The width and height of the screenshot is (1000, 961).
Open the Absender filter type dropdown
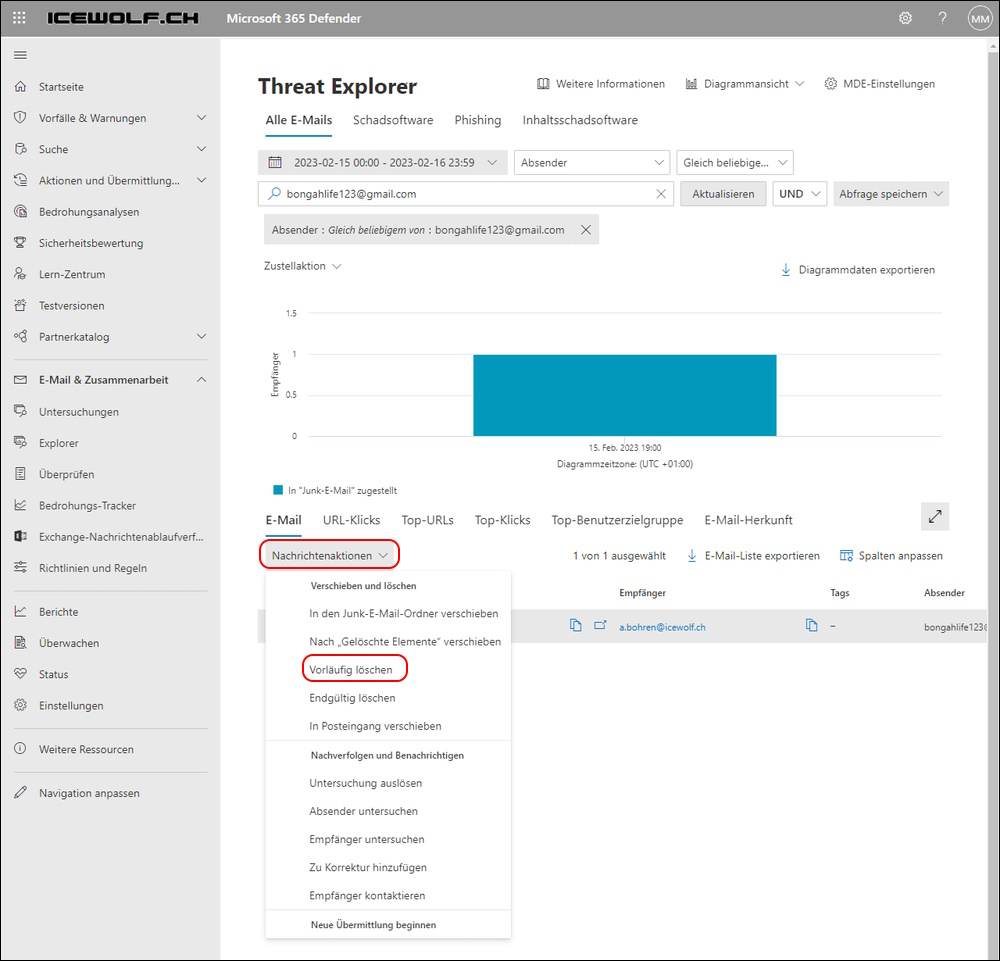592,163
